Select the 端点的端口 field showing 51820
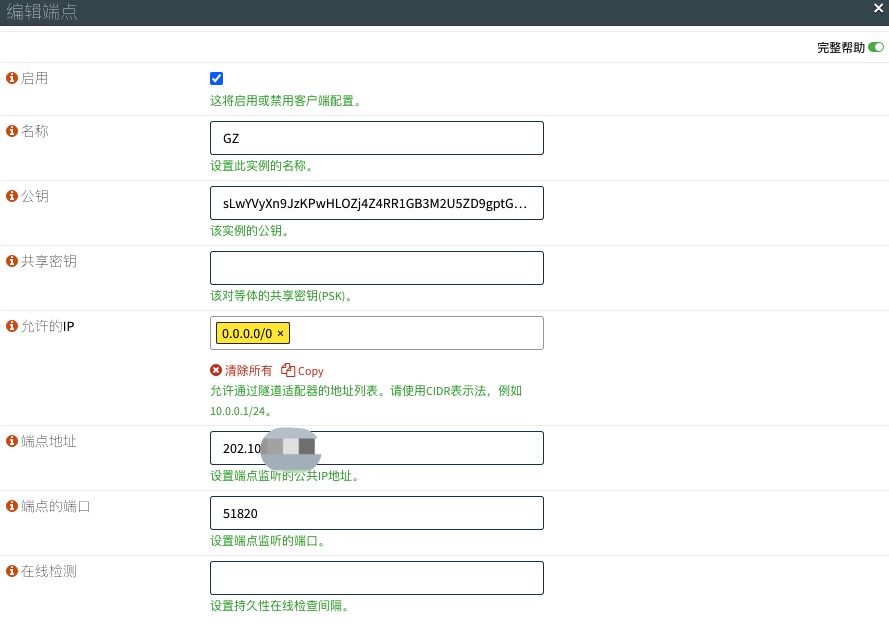This screenshot has height=623, width=889. (376, 513)
